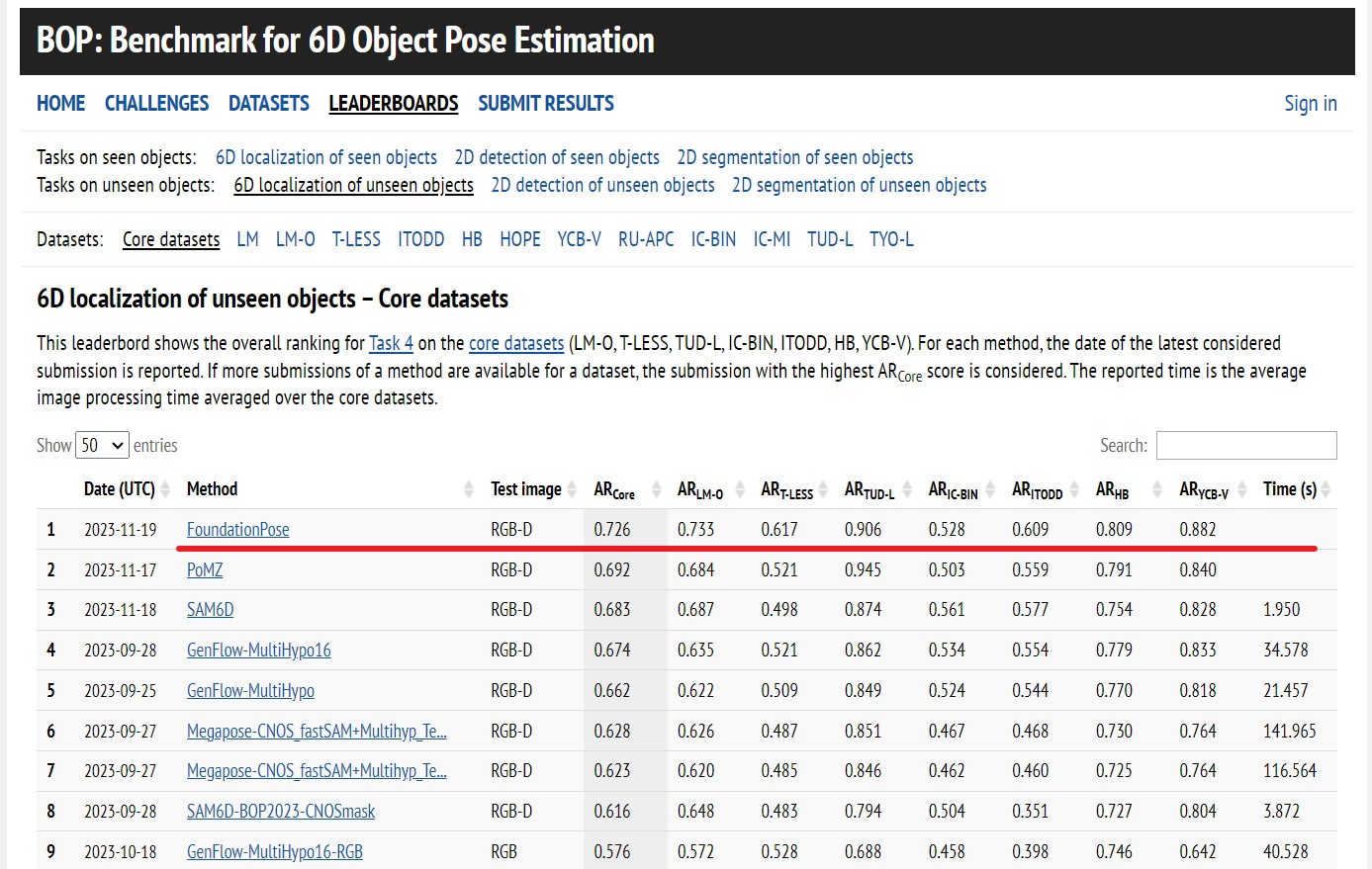
Task: Open core datasets link in description
Action: 516,343
